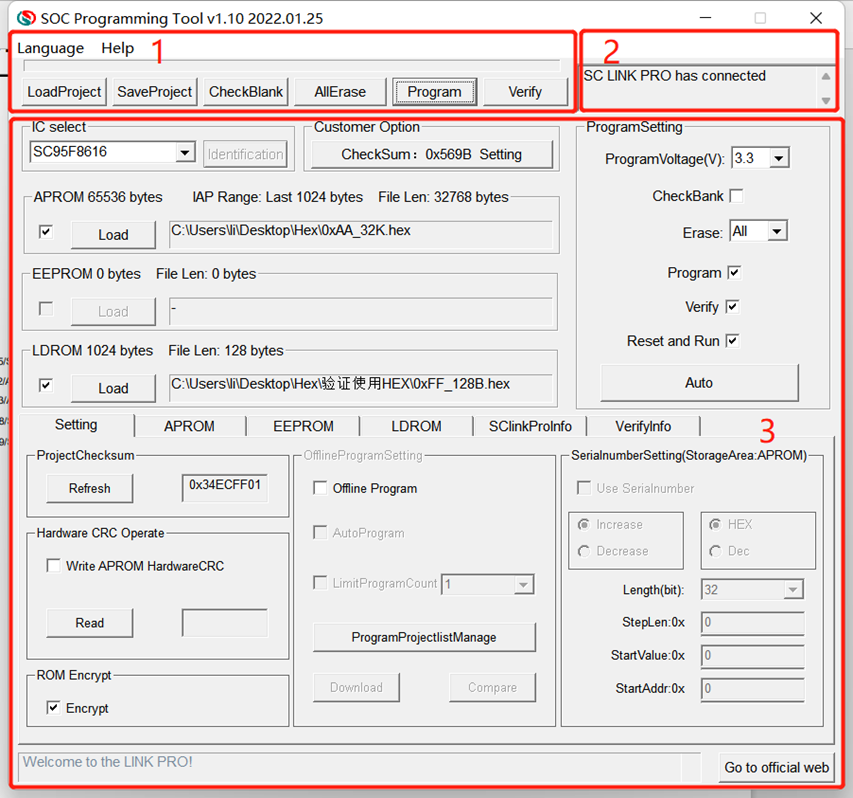This screenshot has width=853, height=798.
Task: Click the Program toolbar button
Action: tap(435, 91)
